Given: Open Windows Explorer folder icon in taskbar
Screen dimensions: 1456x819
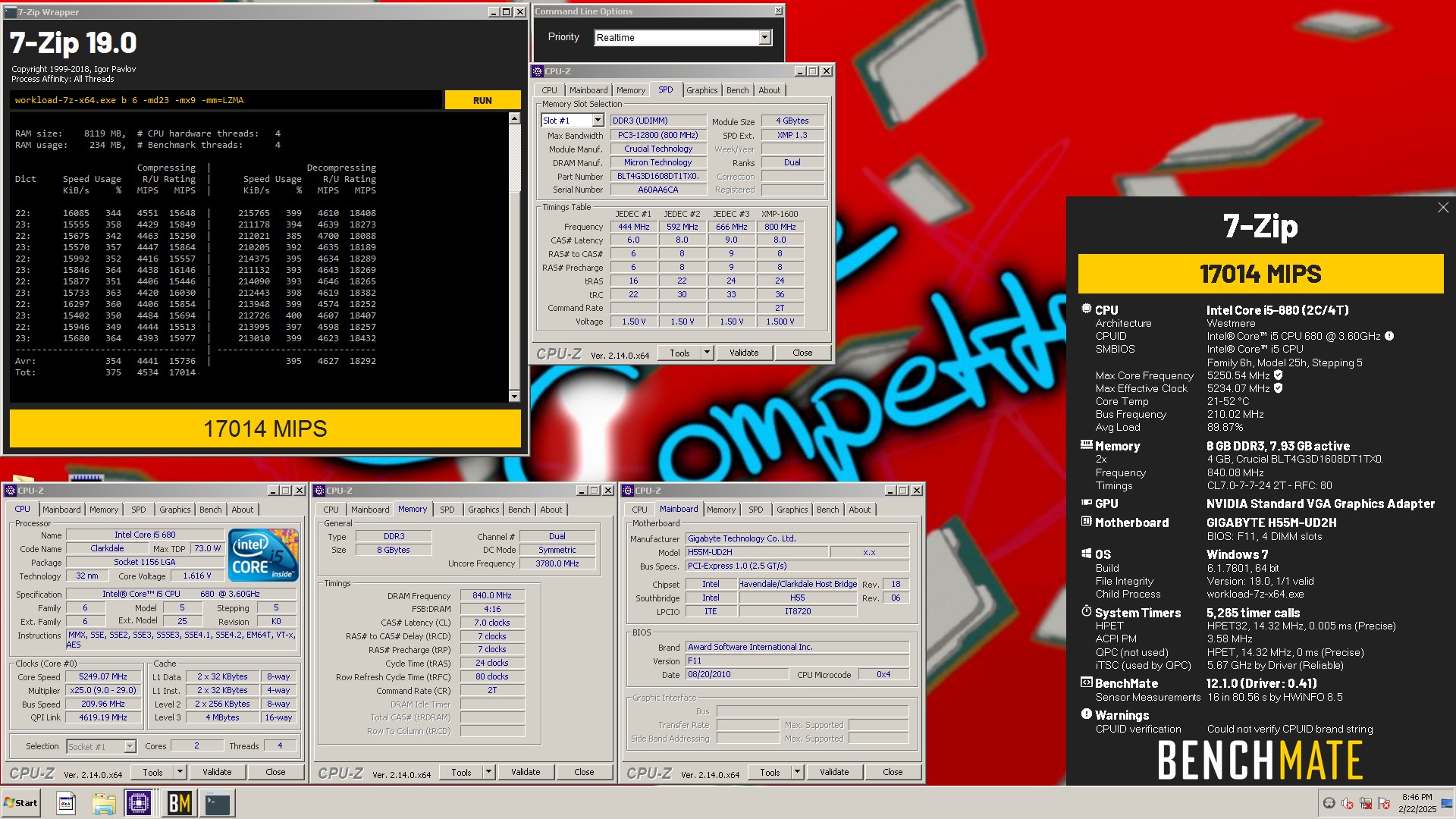Looking at the screenshot, I should (103, 803).
